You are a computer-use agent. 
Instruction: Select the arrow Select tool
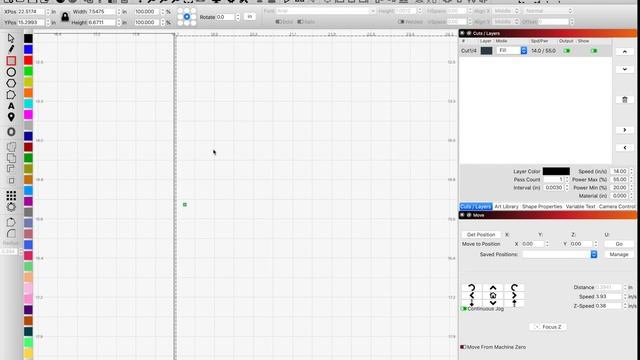(x=11, y=38)
